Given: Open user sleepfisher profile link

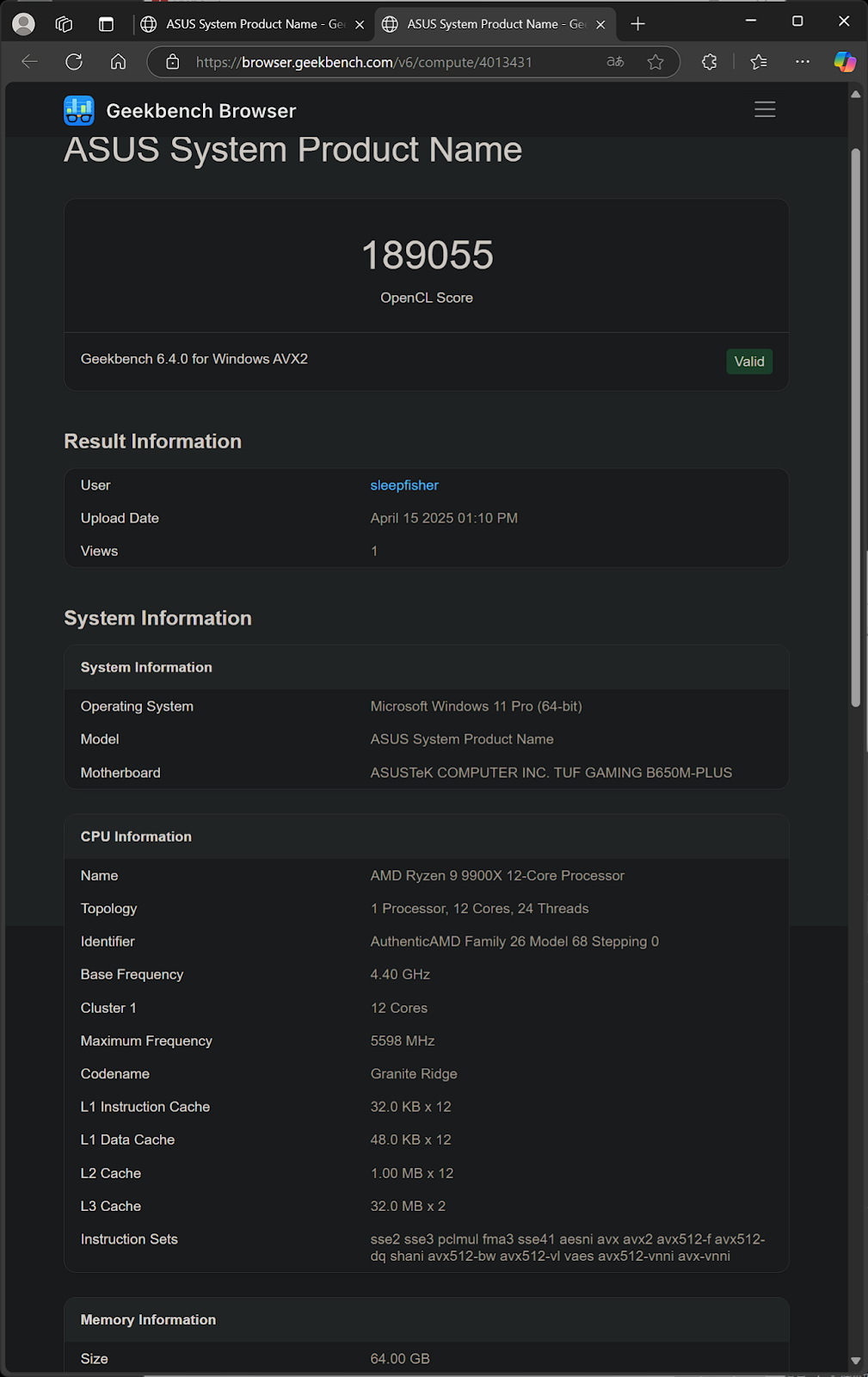Looking at the screenshot, I should (404, 485).
